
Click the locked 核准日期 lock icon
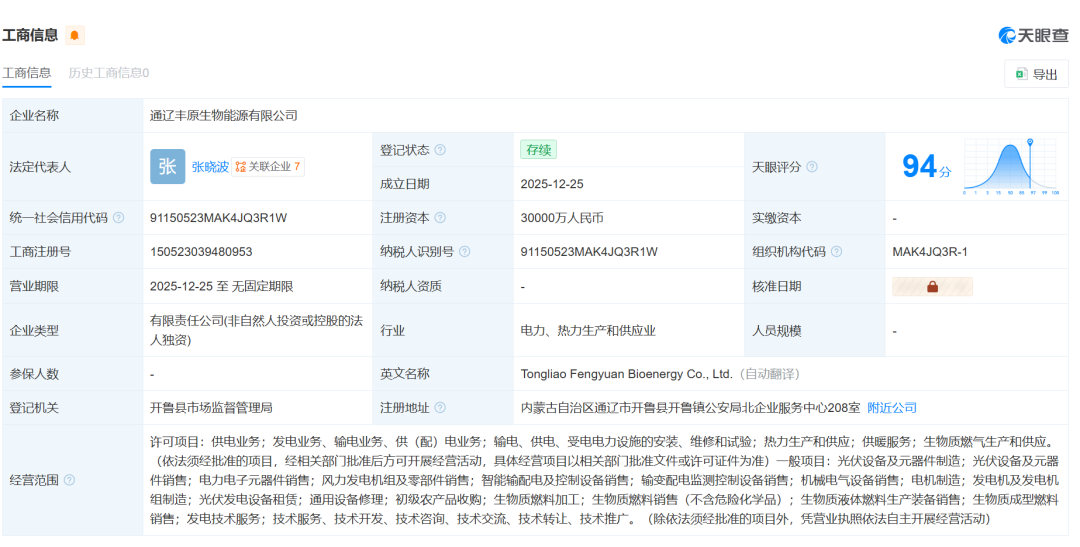[933, 287]
